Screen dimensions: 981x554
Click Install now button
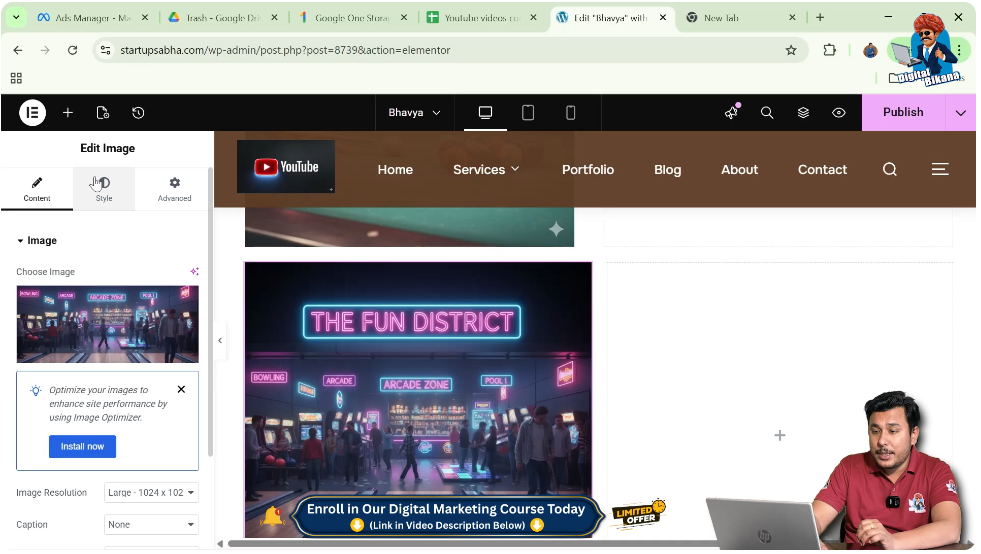coord(83,446)
